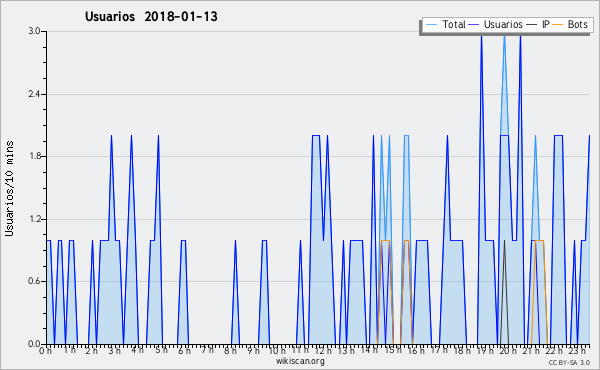
Task: Click the 2.4 y-axis value
Action: pyautogui.click(x=34, y=94)
